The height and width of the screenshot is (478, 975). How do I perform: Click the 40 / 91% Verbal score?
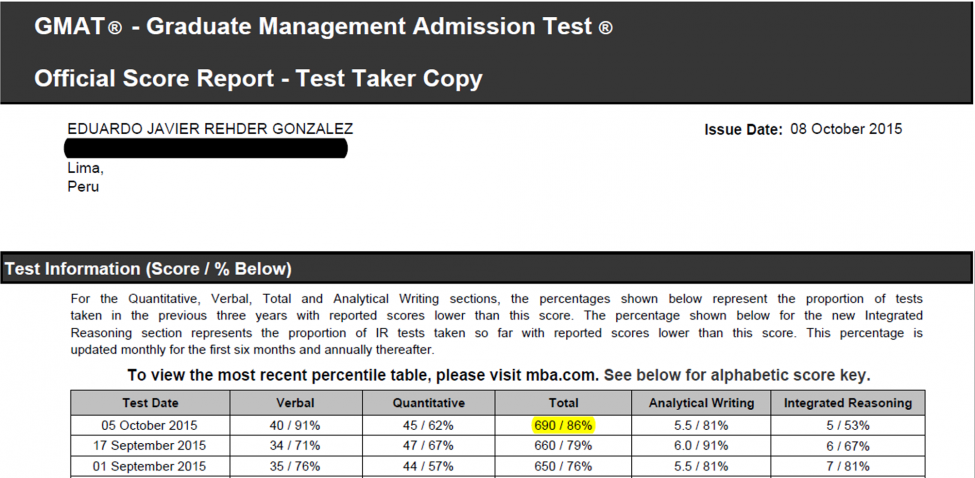(x=295, y=425)
